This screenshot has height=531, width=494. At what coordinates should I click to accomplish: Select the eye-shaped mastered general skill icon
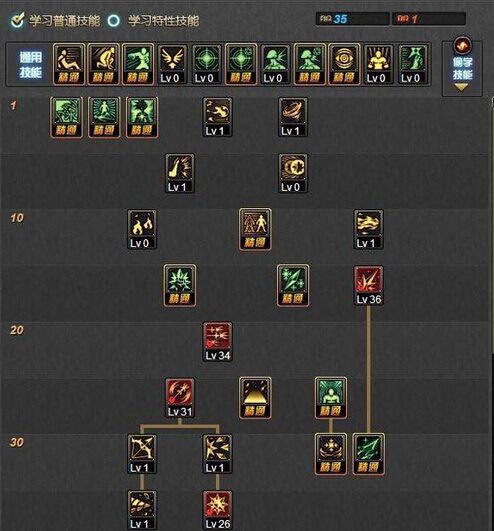(x=344, y=64)
